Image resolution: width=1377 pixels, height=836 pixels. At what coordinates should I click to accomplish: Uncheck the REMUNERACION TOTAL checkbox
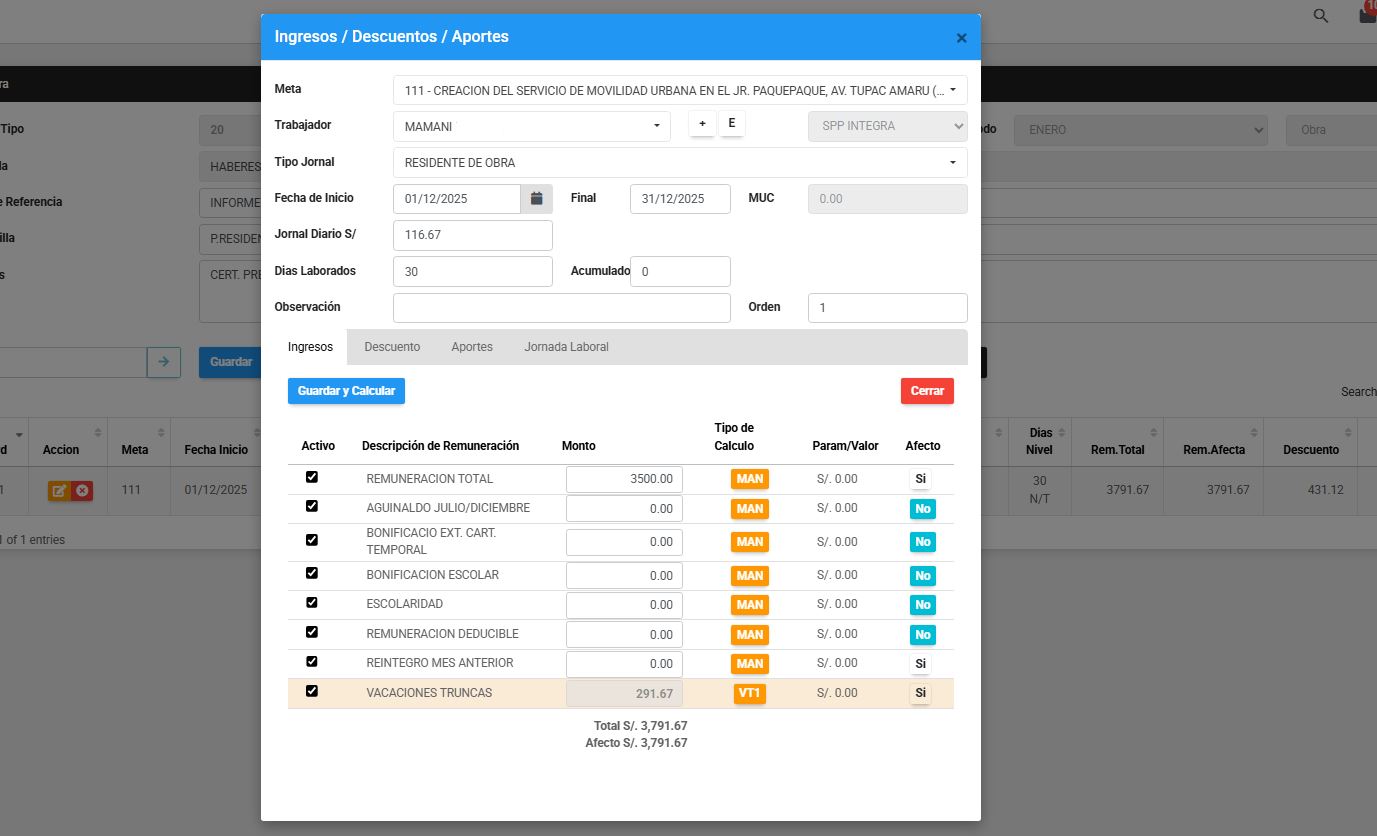click(x=312, y=478)
